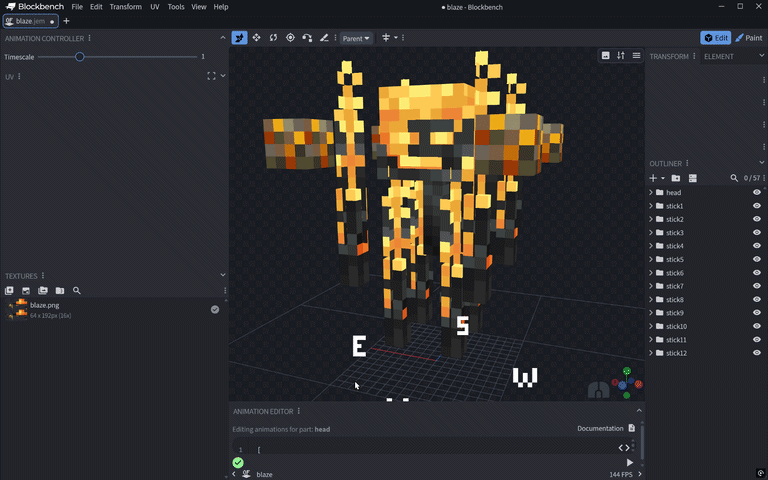The image size is (768, 480).
Task: Open the Documentation file icon
Action: pos(632,428)
